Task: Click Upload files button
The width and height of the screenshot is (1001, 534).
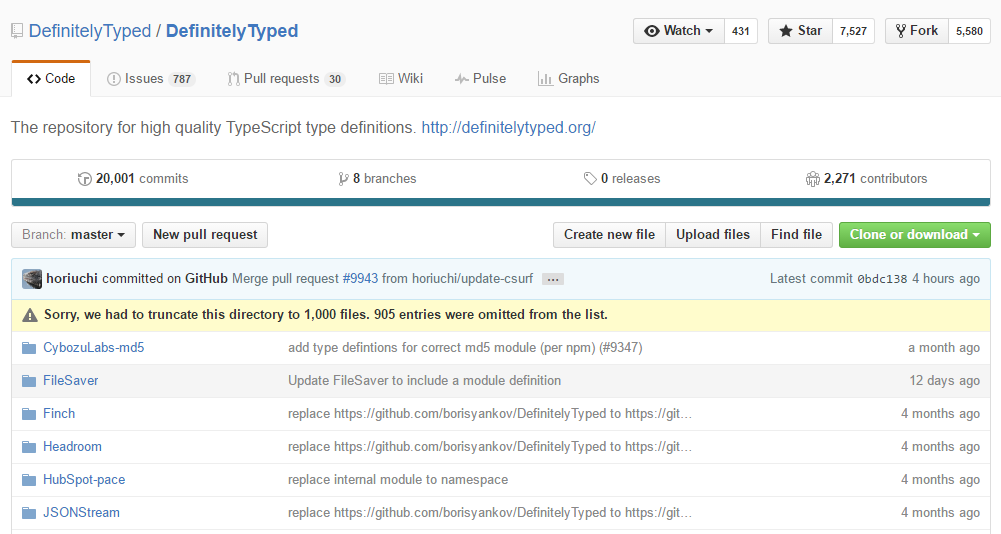Action: (x=713, y=234)
